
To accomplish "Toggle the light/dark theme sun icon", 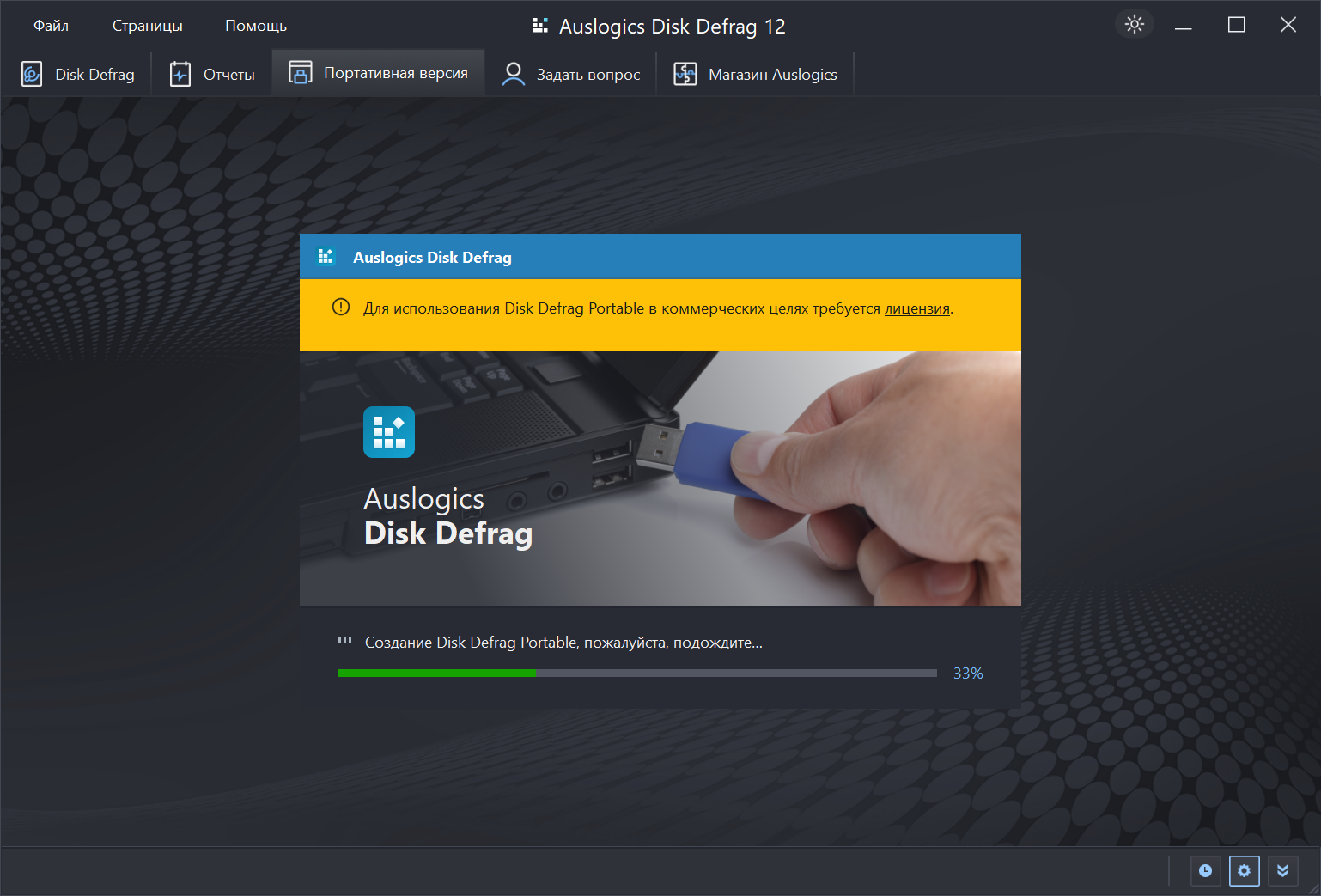I will (1135, 24).
